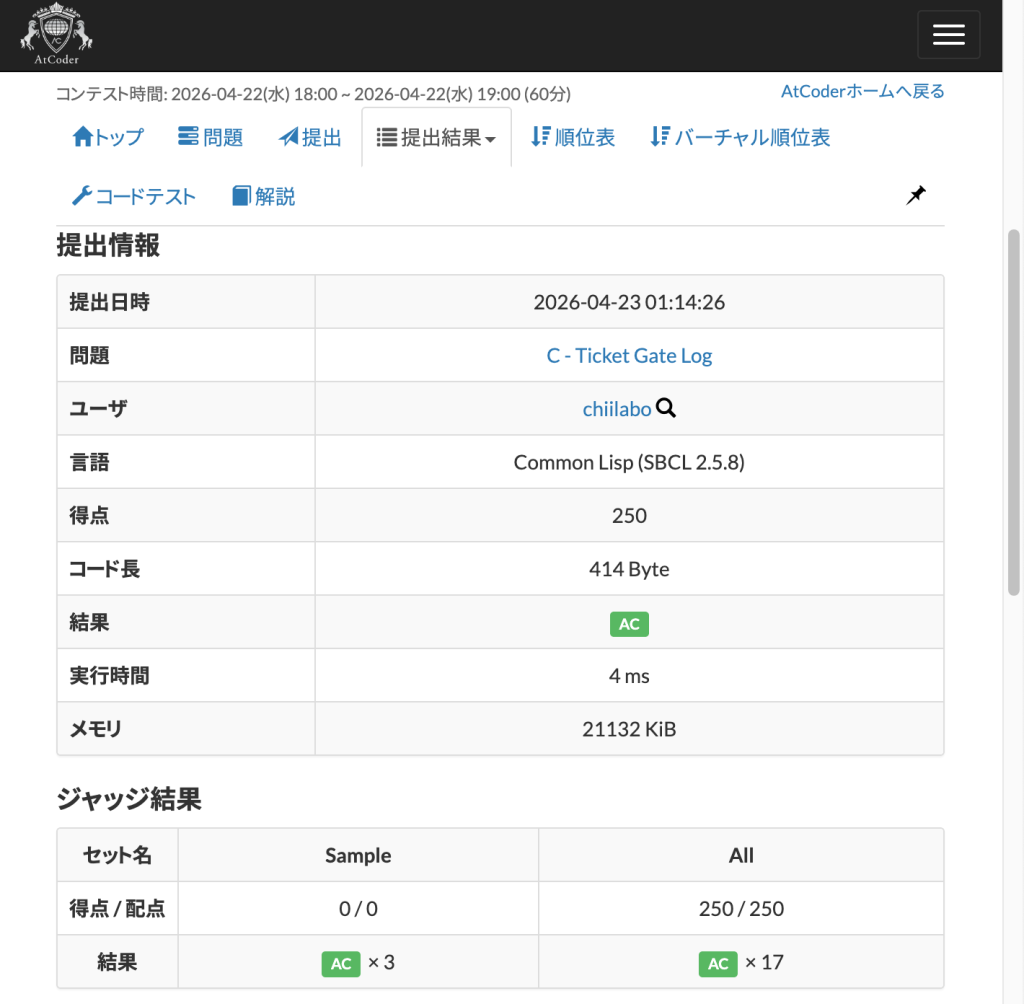Click the AtCoder shield logo

pyautogui.click(x=56, y=33)
